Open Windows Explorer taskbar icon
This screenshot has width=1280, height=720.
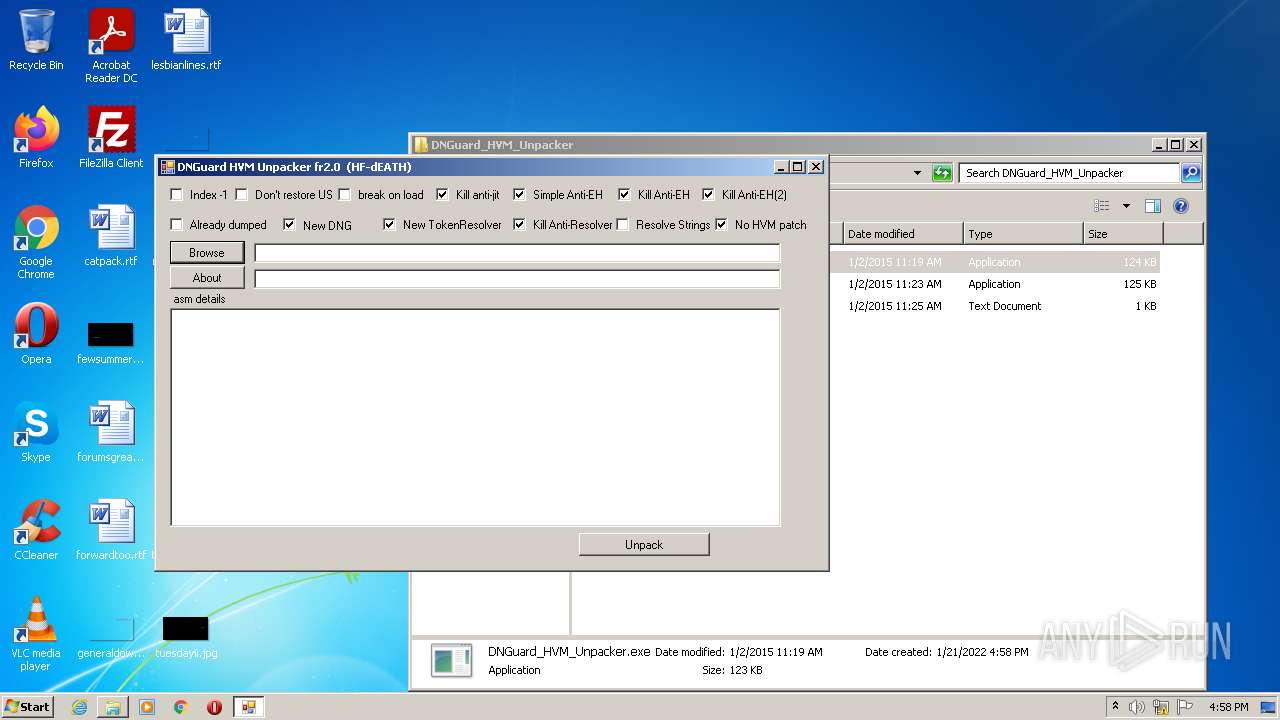click(x=113, y=707)
